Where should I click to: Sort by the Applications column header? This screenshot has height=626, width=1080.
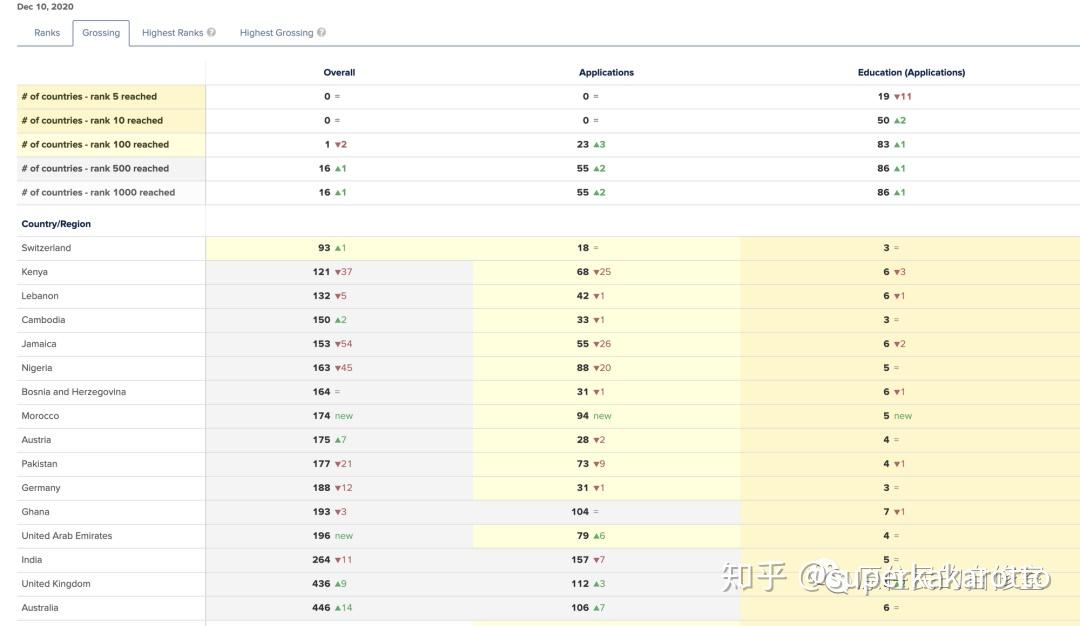(x=606, y=72)
